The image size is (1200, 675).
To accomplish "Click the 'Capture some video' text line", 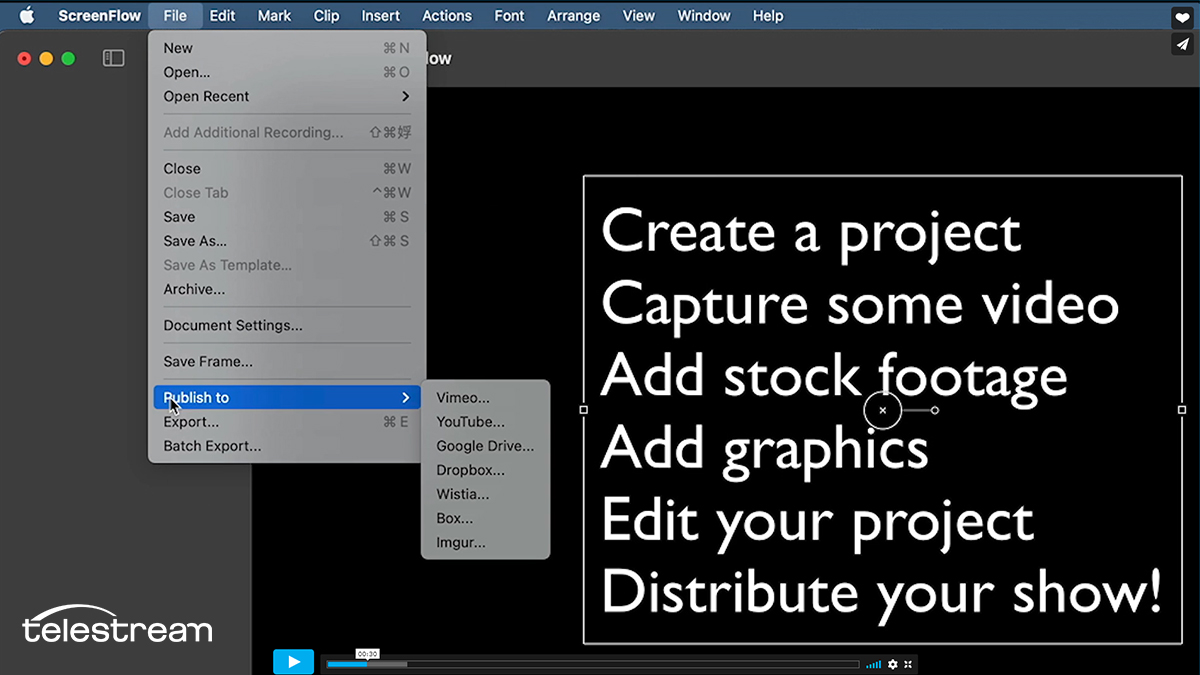I will pyautogui.click(x=859, y=304).
